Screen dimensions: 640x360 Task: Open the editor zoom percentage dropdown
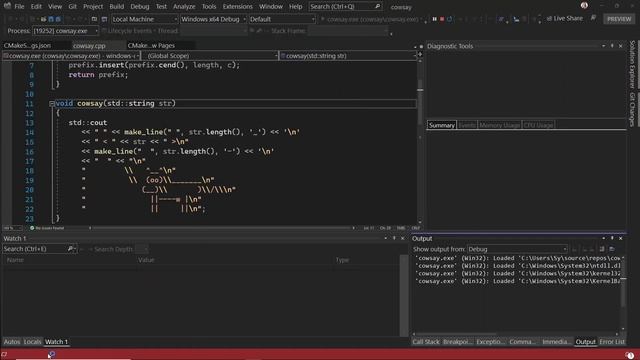pos(12,228)
